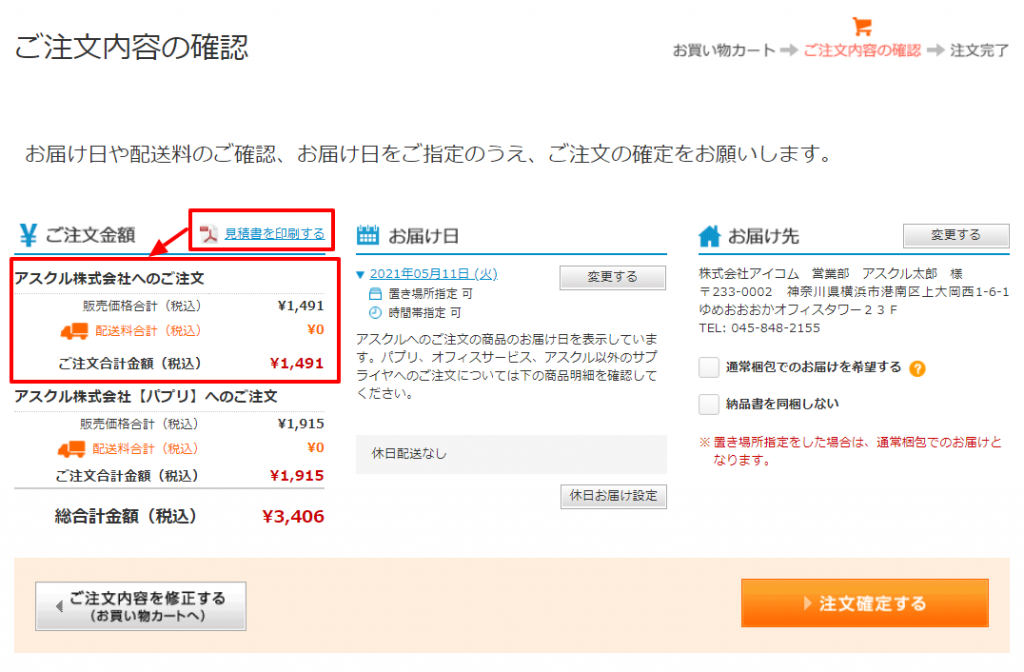
Task: Click the 配送料合計 label in パプリ section
Action: 145,449
